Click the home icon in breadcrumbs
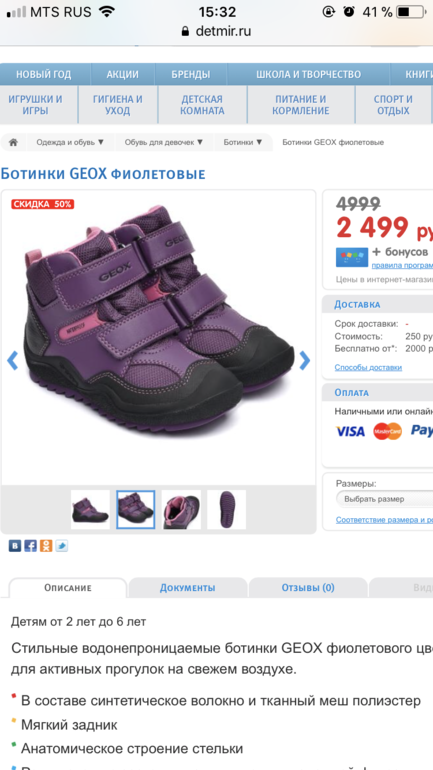Screen dimensions: 433x770 click(13, 142)
